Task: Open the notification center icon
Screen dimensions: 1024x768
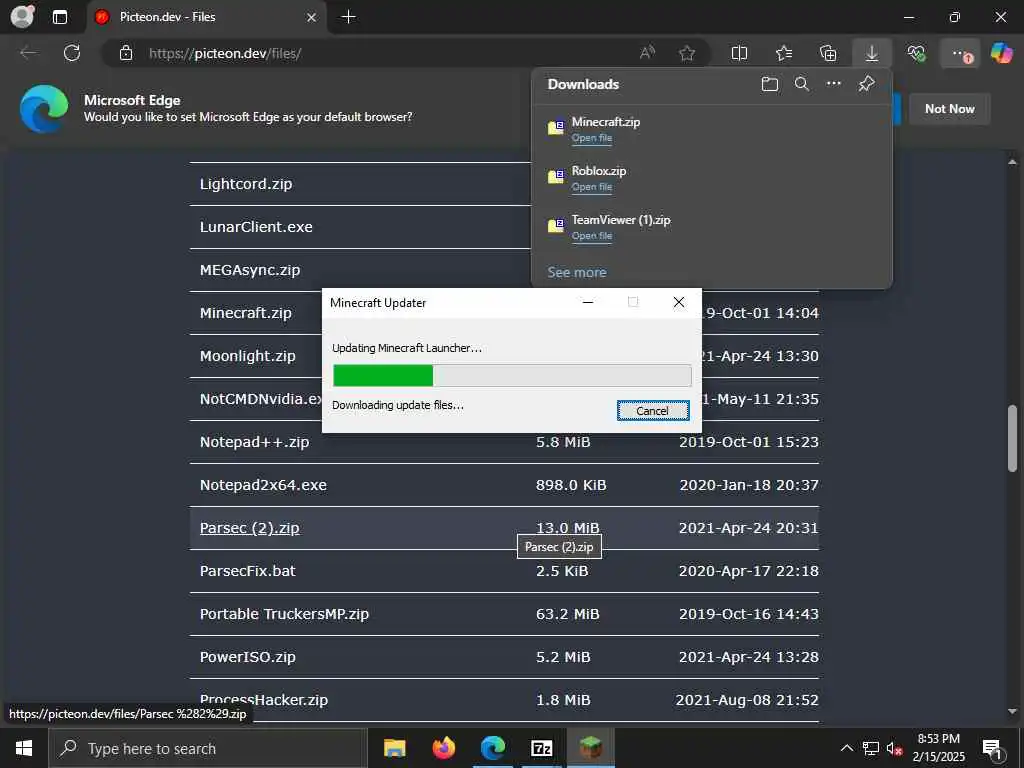Action: click(993, 749)
